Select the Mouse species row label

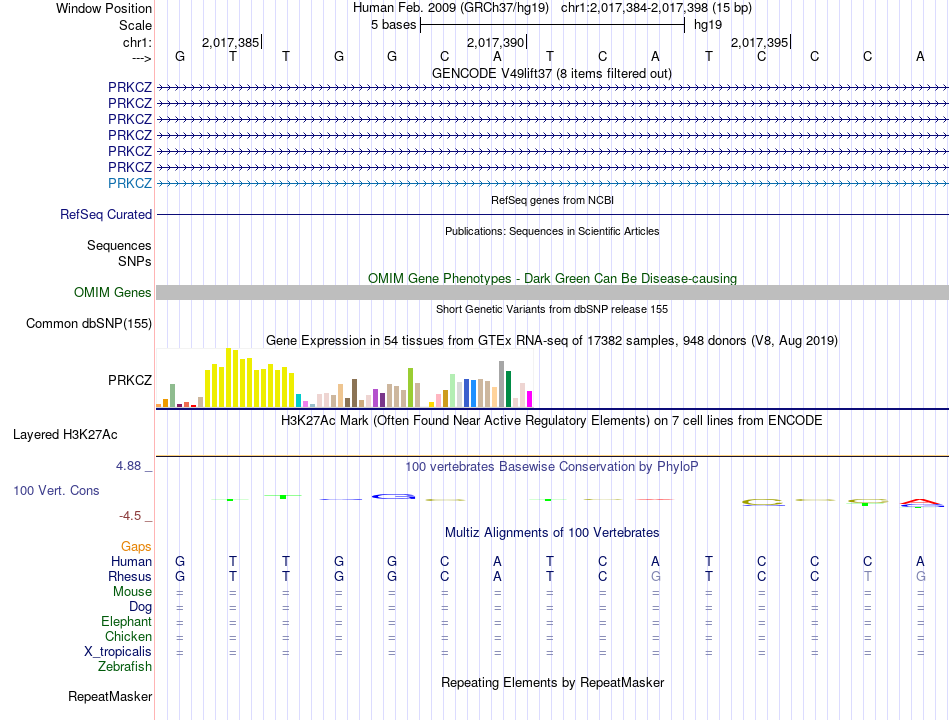tap(132, 592)
